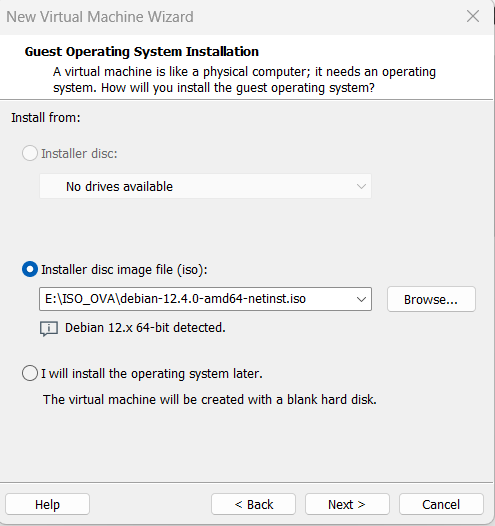Click the install operating system later label
This screenshot has width=495, height=526.
click(152, 374)
